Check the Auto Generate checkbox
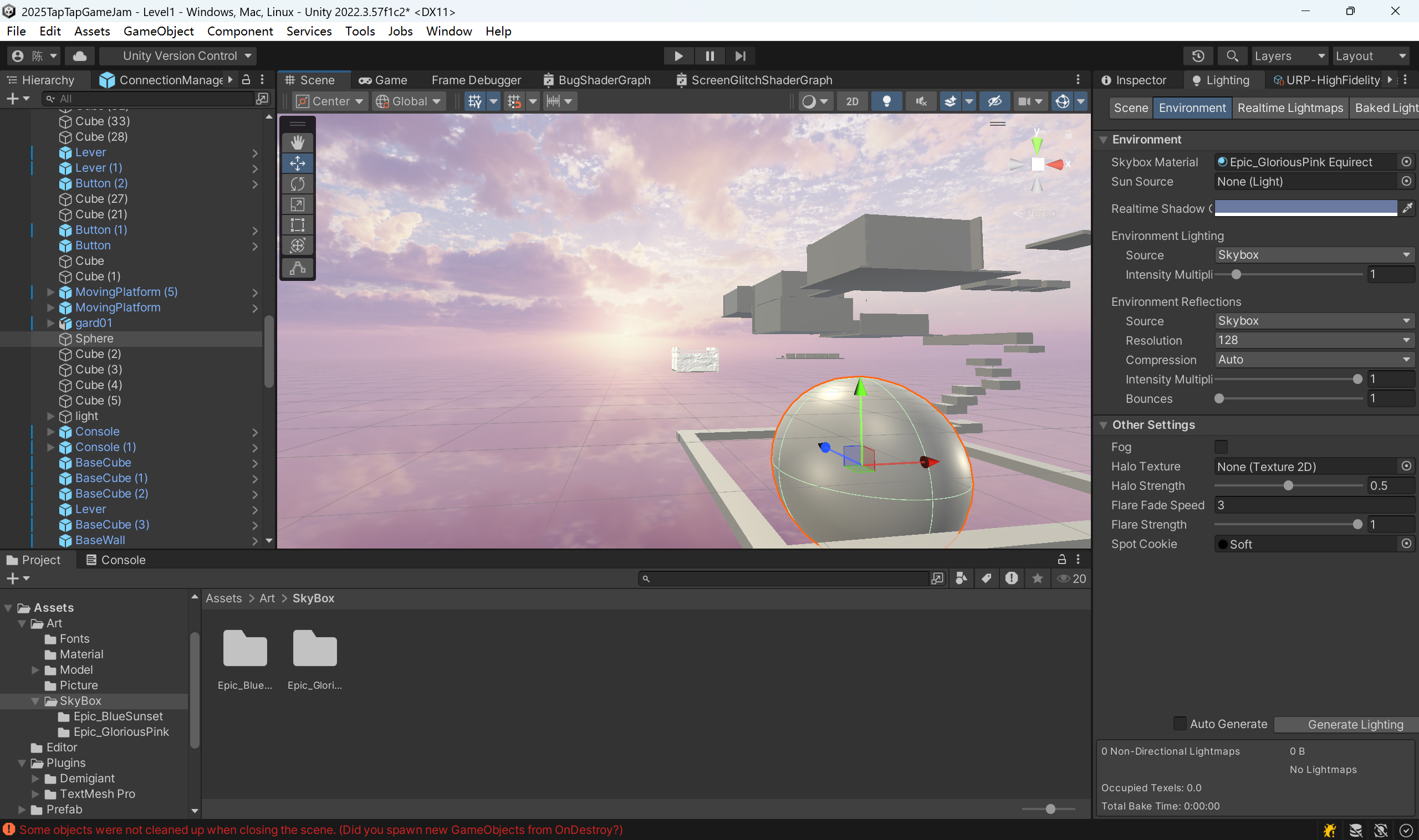The height and width of the screenshot is (840, 1419). pos(1180,724)
